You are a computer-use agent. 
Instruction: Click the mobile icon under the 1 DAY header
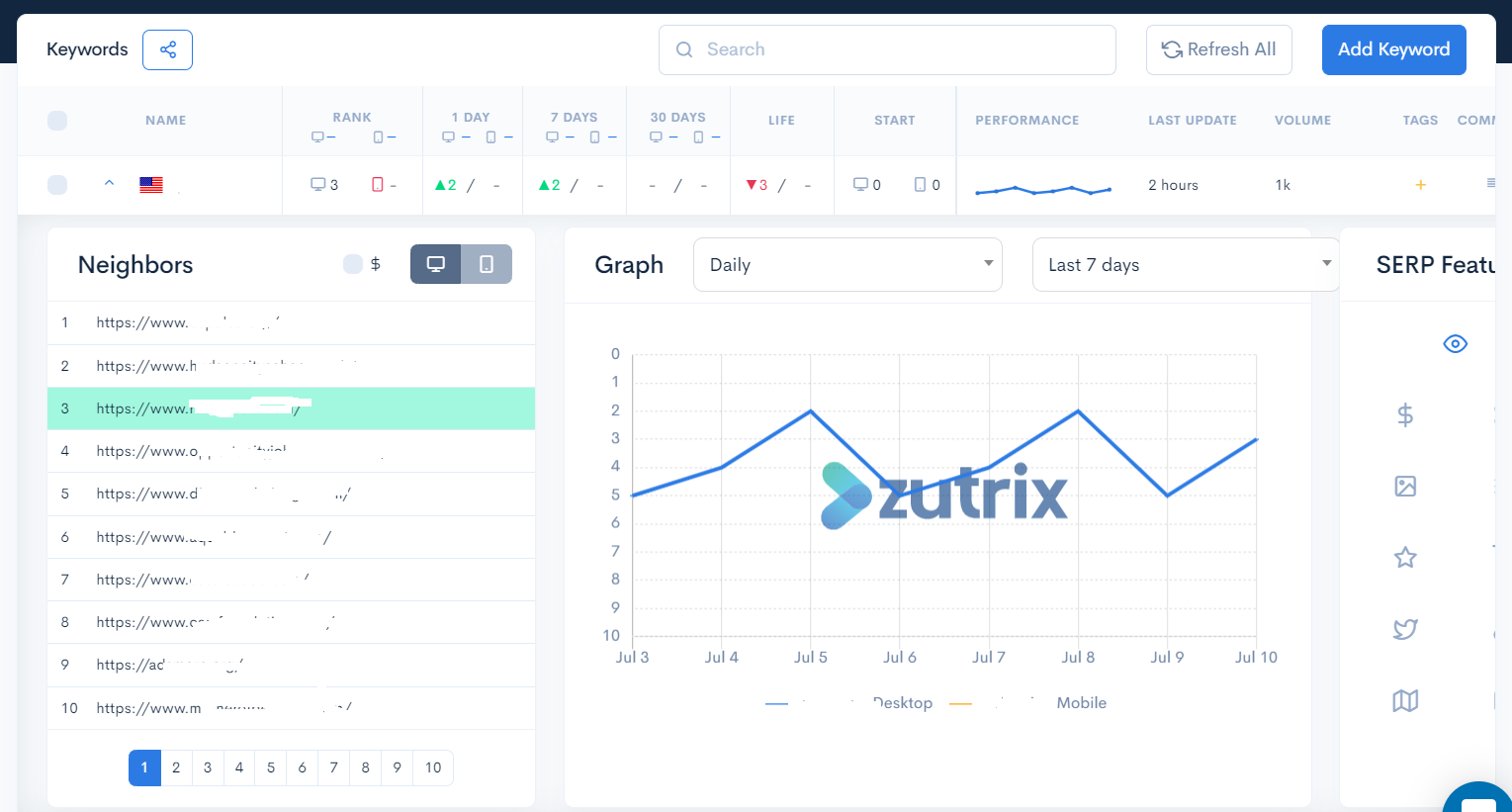[491, 136]
